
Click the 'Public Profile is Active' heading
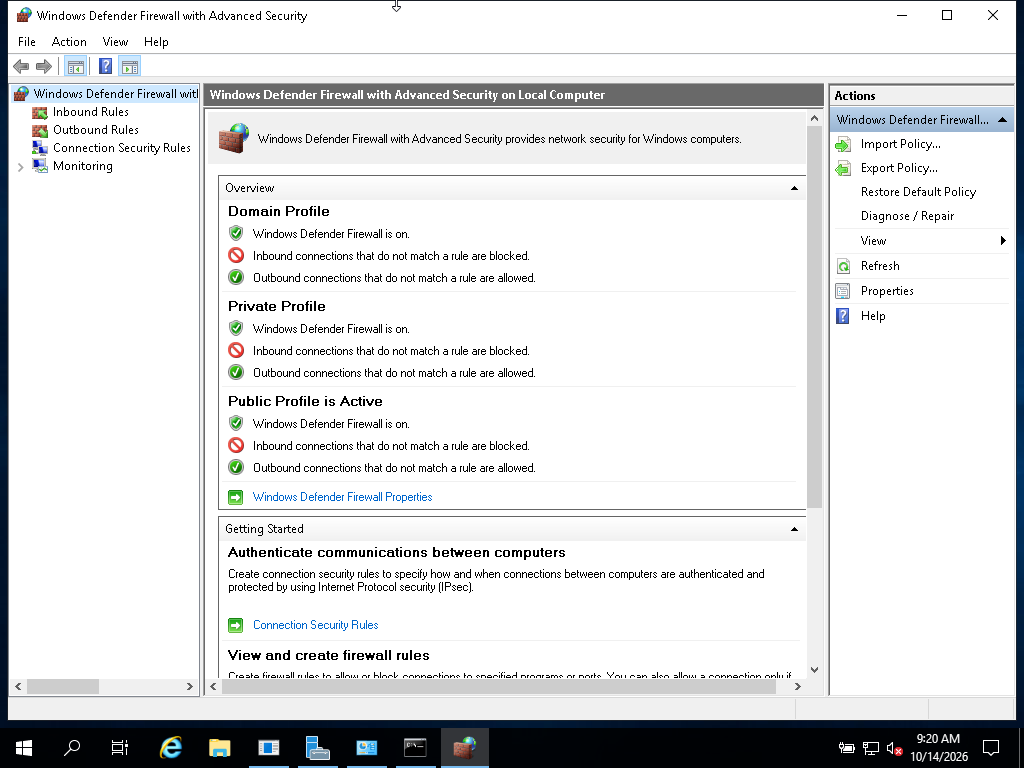(x=305, y=402)
